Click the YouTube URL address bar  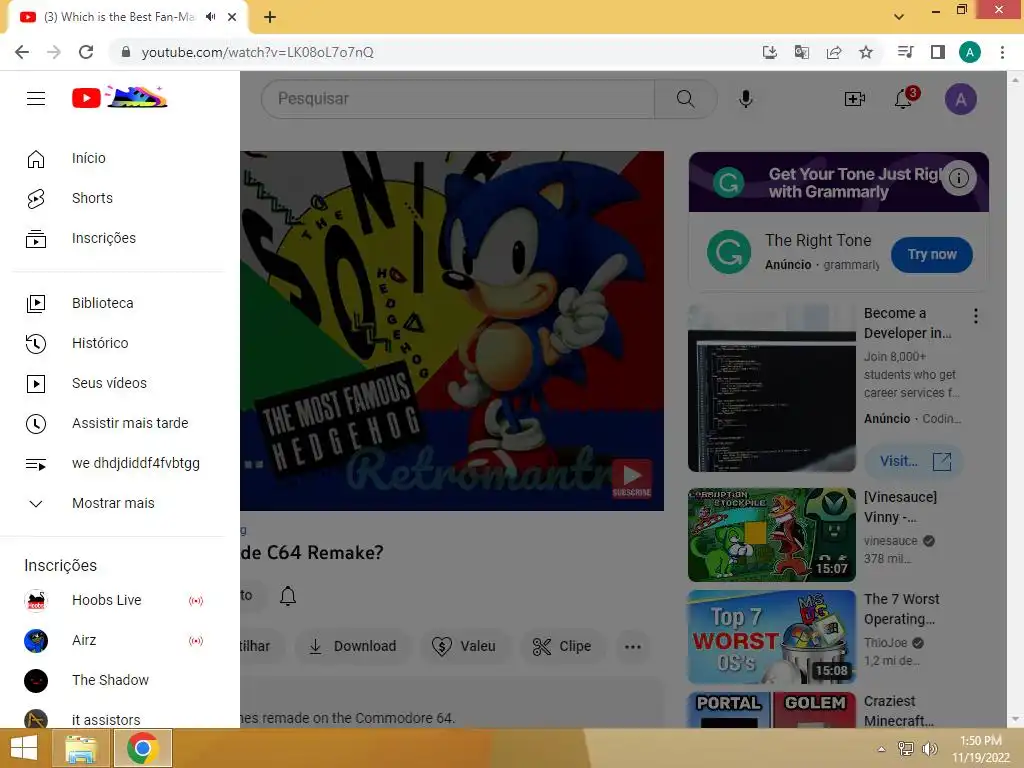click(x=431, y=52)
